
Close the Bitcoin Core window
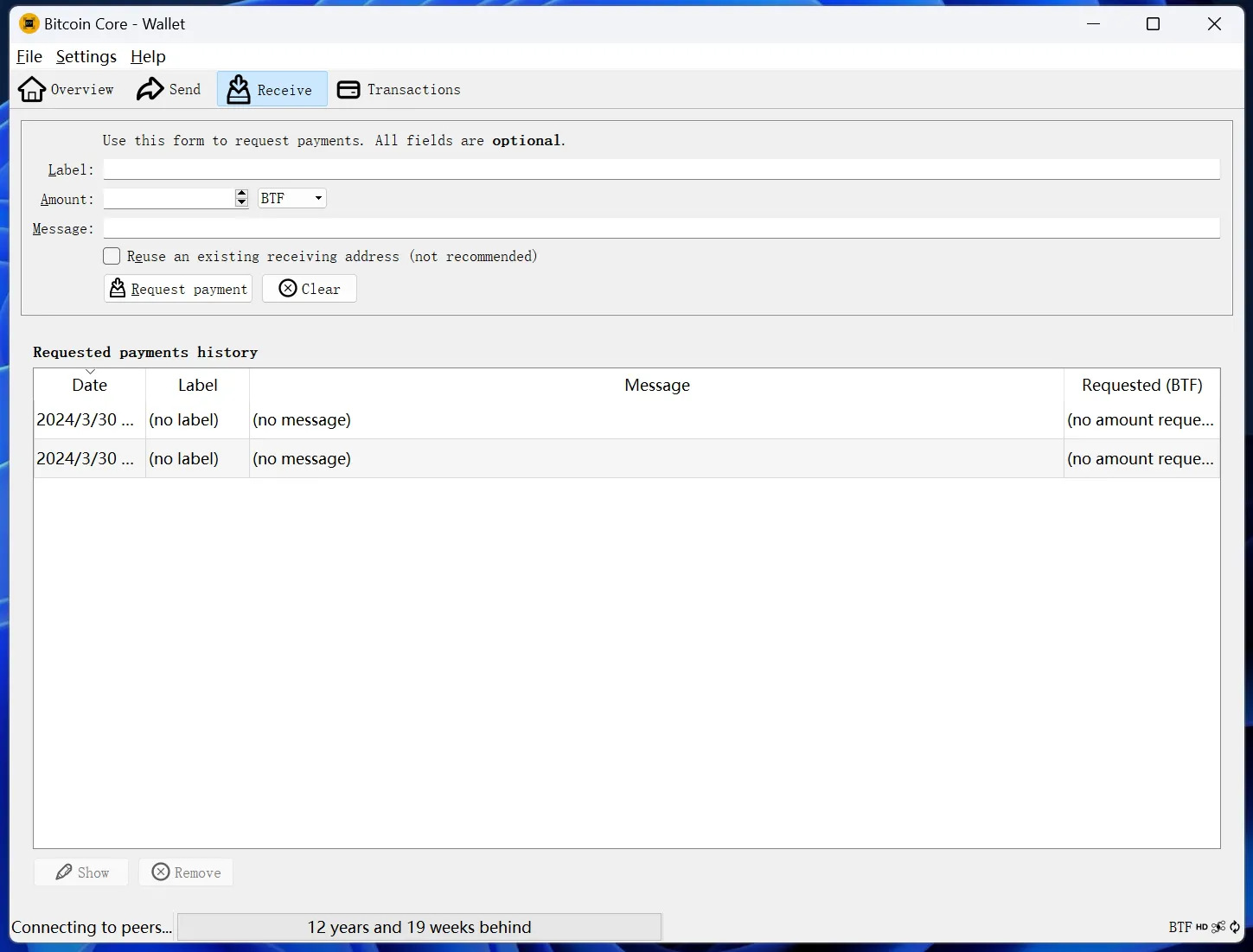pos(1214,24)
